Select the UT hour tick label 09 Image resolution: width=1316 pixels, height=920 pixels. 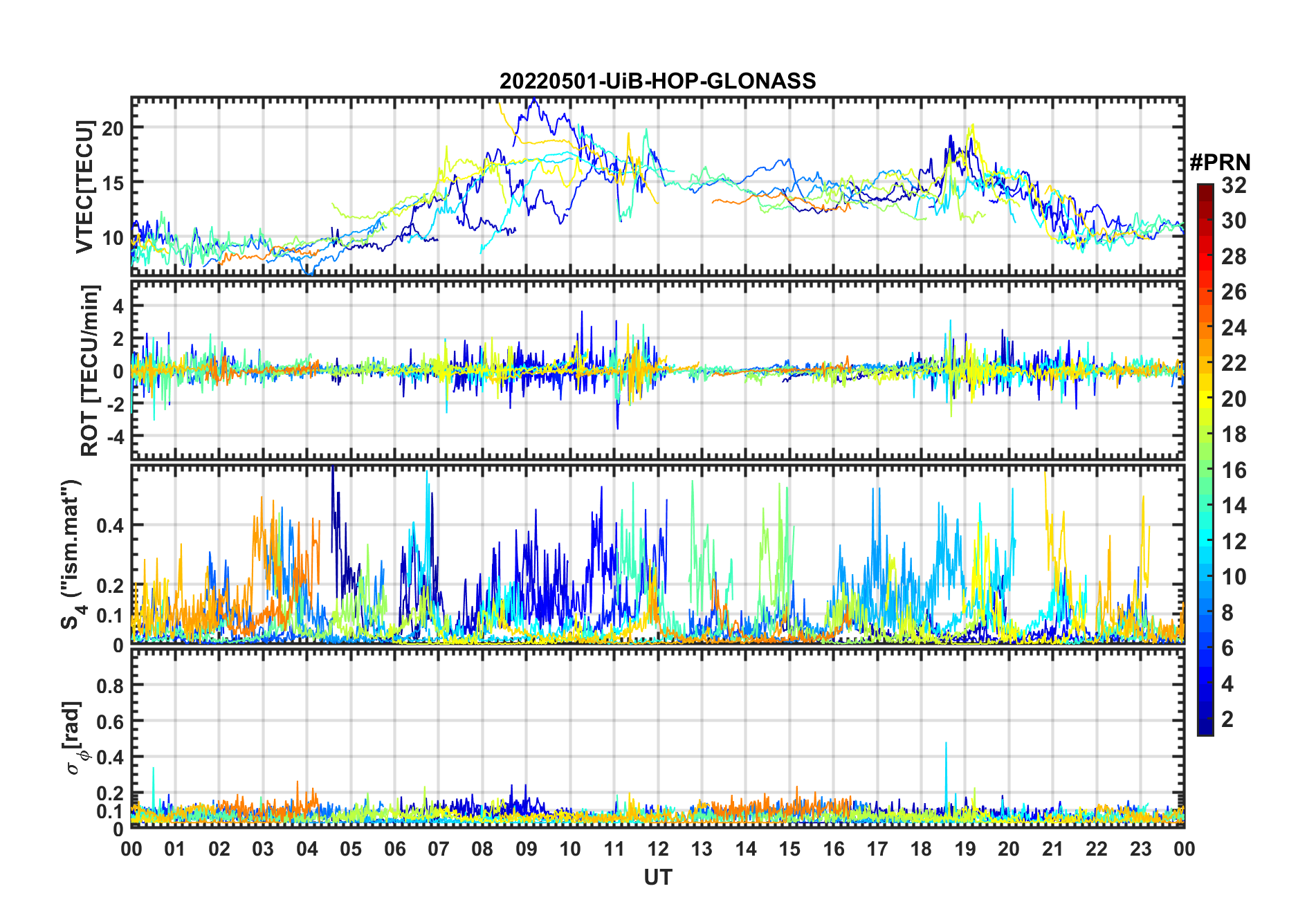pos(527,849)
